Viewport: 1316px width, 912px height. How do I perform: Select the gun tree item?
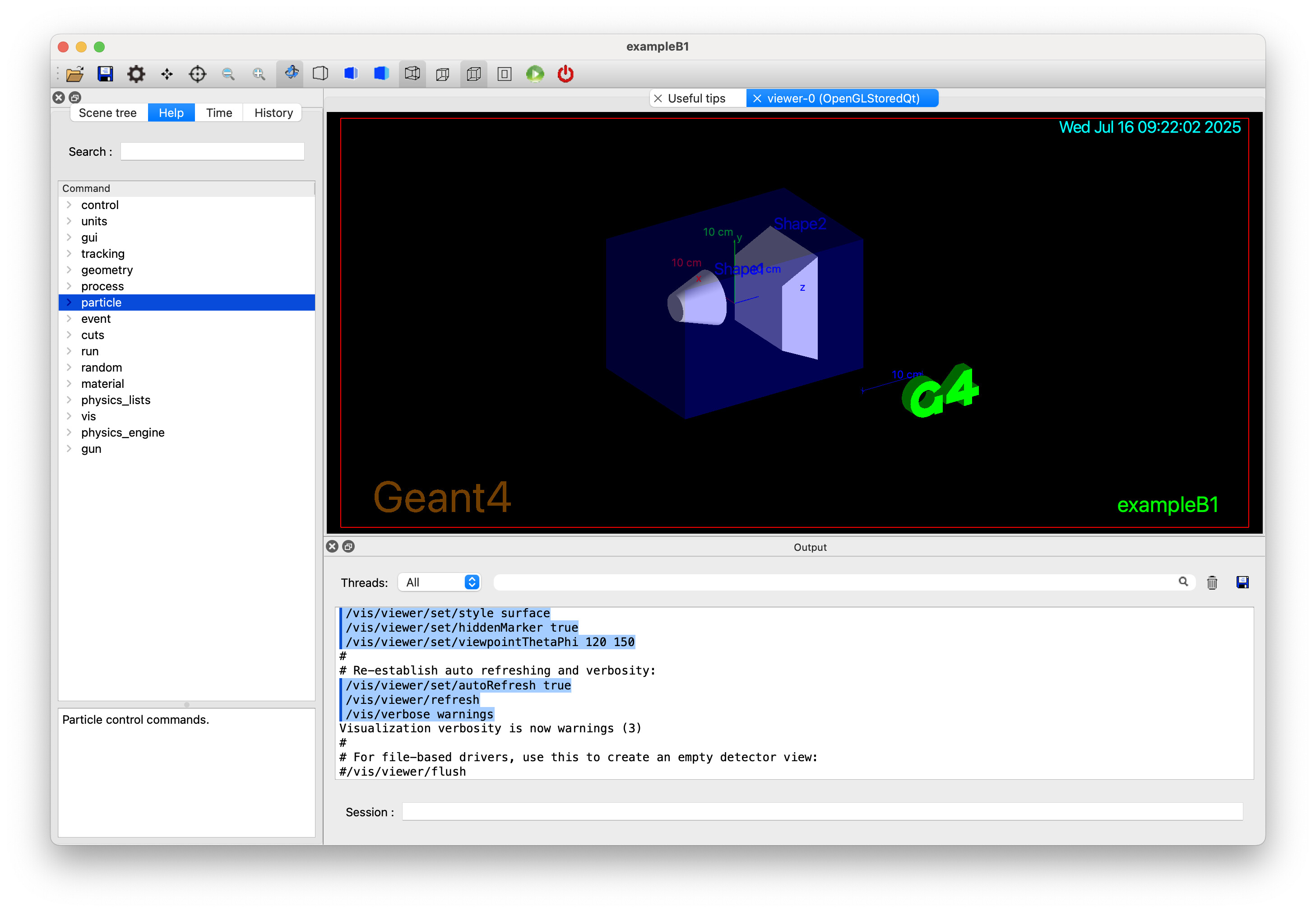tap(187, 449)
